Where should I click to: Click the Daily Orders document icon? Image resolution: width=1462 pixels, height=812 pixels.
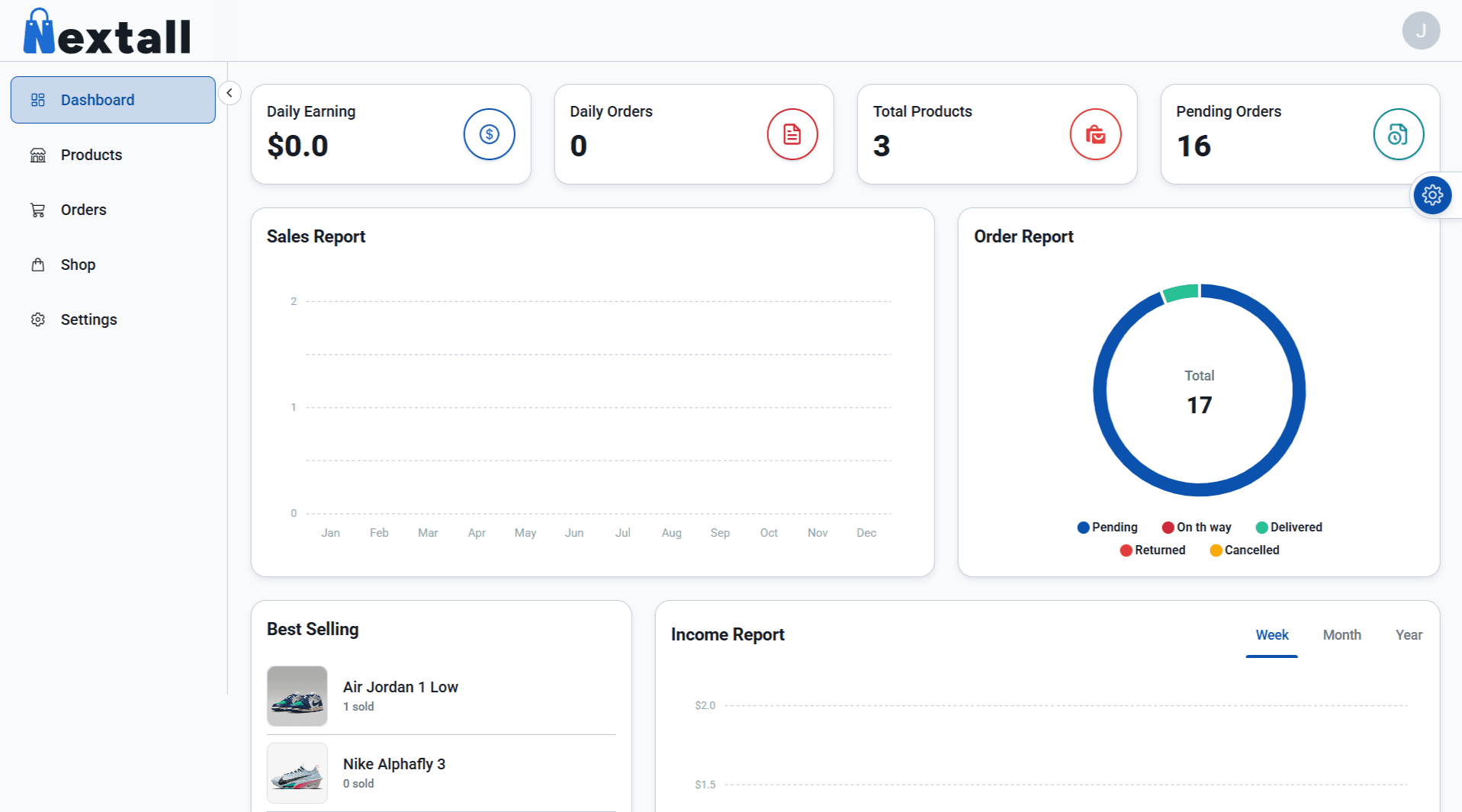(792, 134)
